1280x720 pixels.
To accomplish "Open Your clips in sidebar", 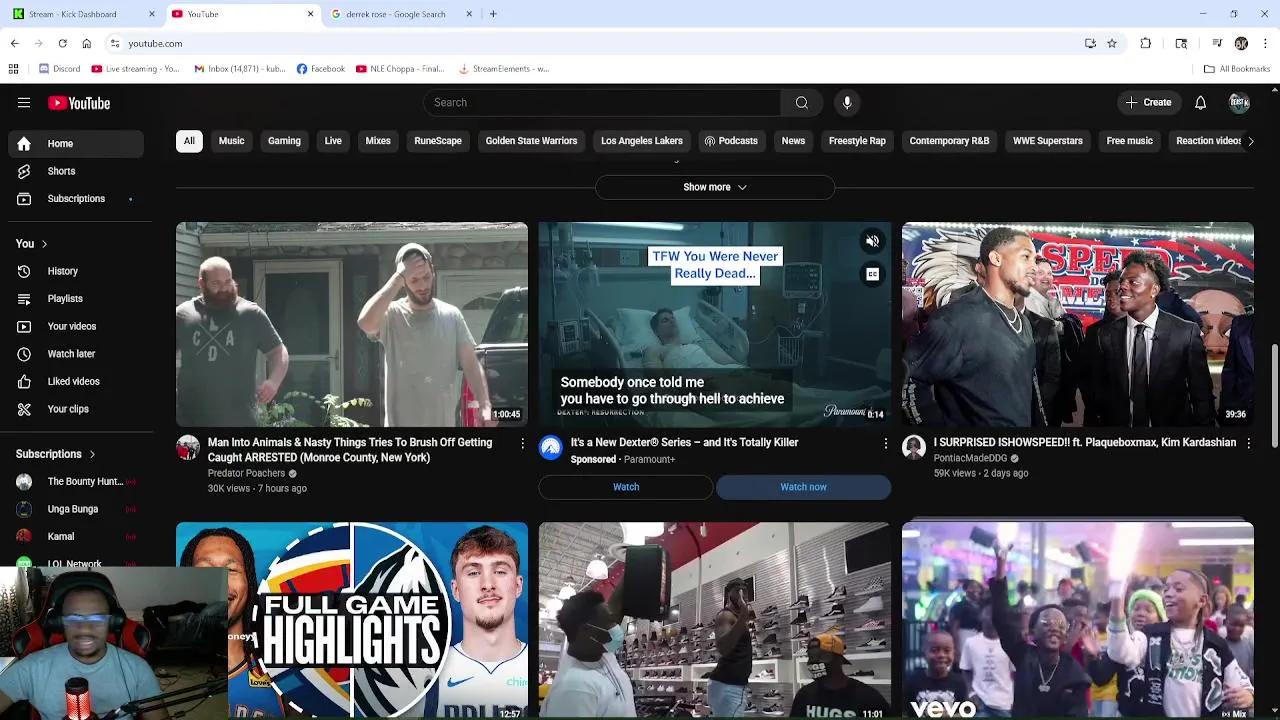I will (76, 409).
